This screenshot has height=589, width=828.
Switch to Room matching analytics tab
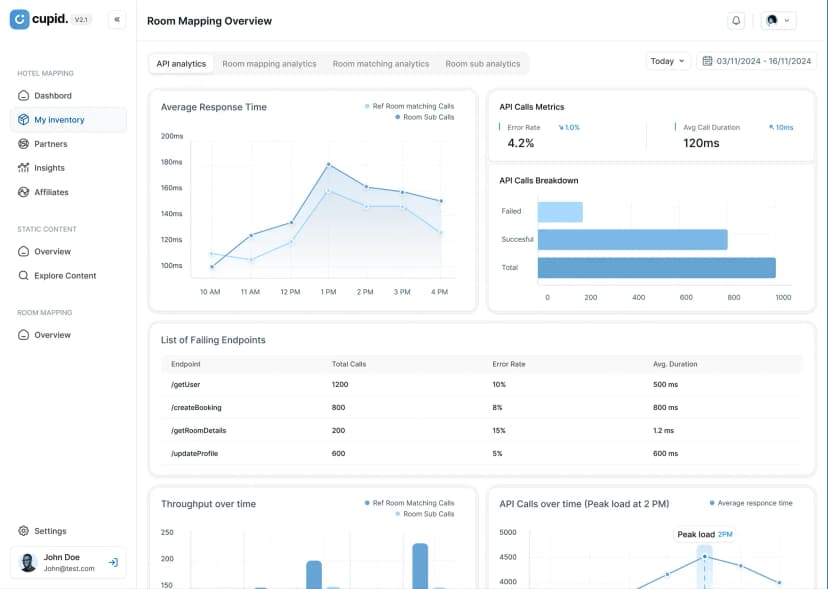380,64
